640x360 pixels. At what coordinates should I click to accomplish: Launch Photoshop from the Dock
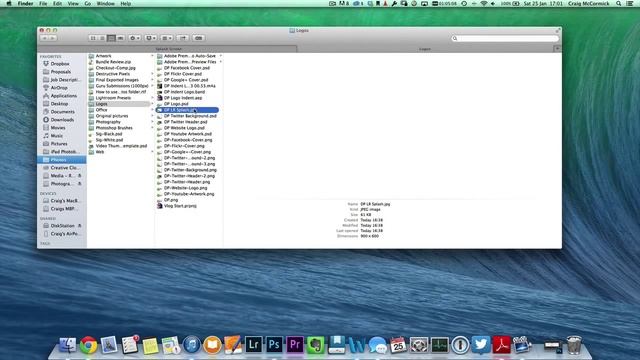pos(274,345)
